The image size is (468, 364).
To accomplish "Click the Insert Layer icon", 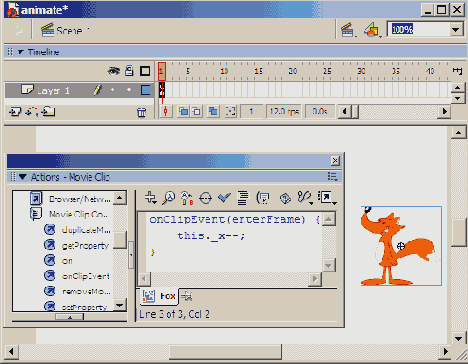I will pyautogui.click(x=15, y=112).
